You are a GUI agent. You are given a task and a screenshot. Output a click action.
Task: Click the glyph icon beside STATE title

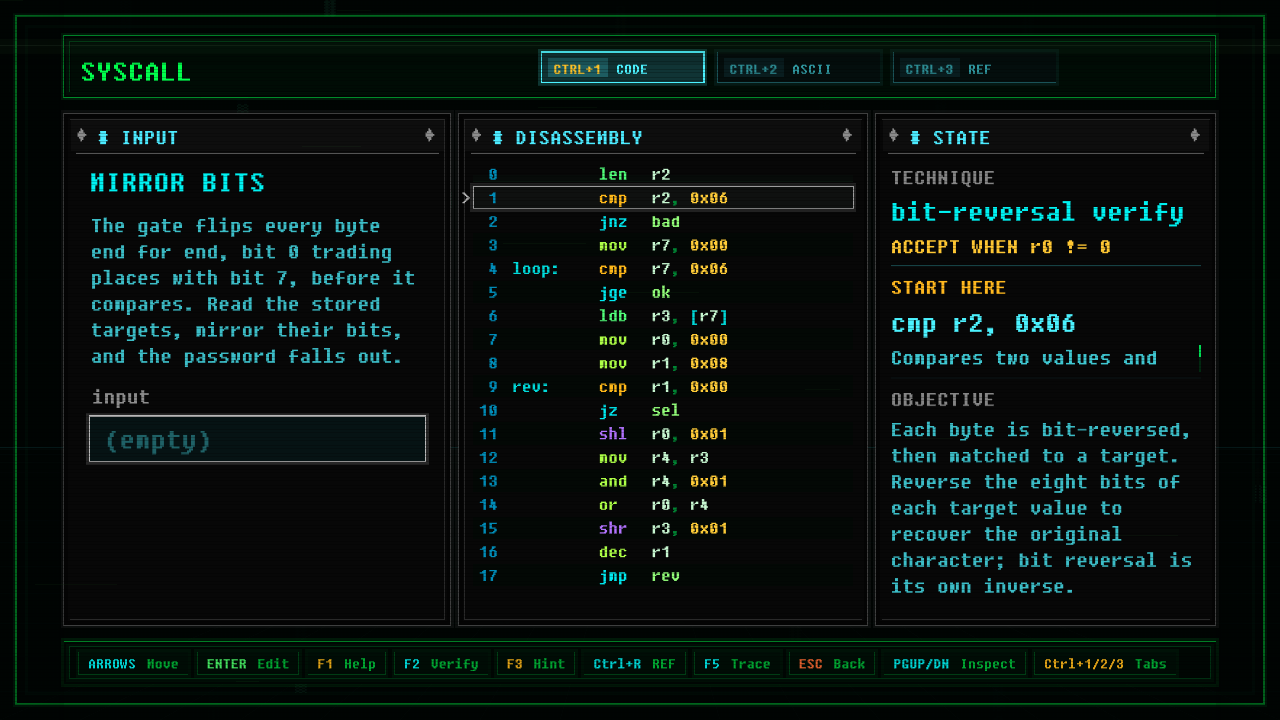pos(915,137)
